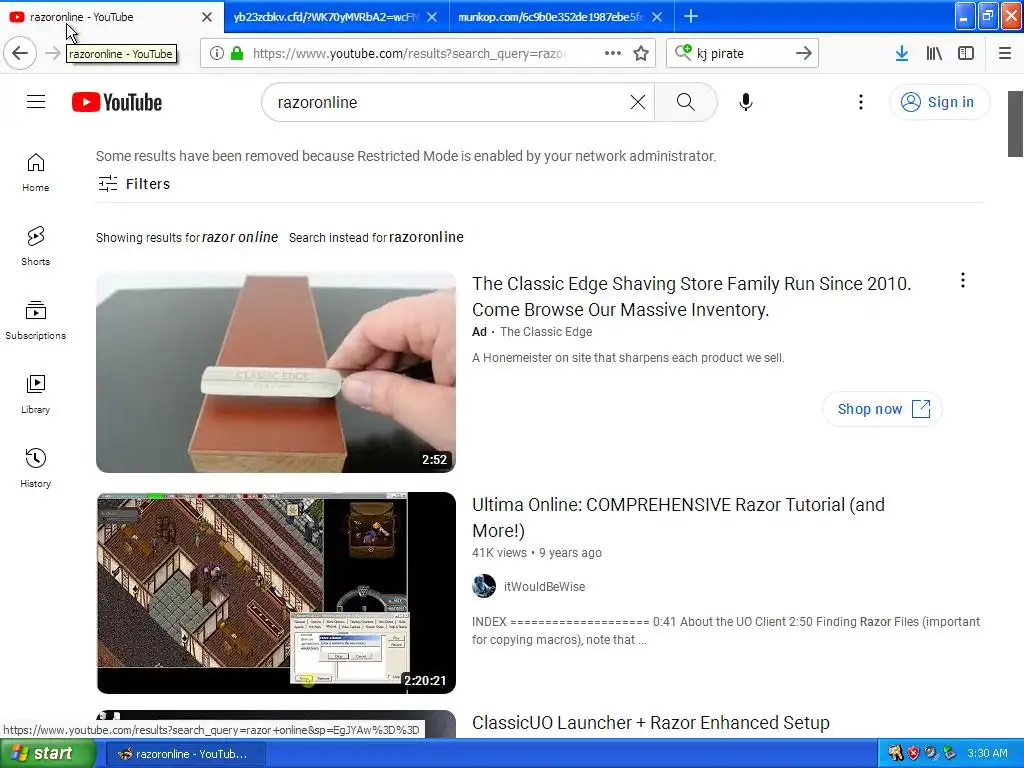
Task: Focus the browser address bar URL
Action: coord(410,54)
